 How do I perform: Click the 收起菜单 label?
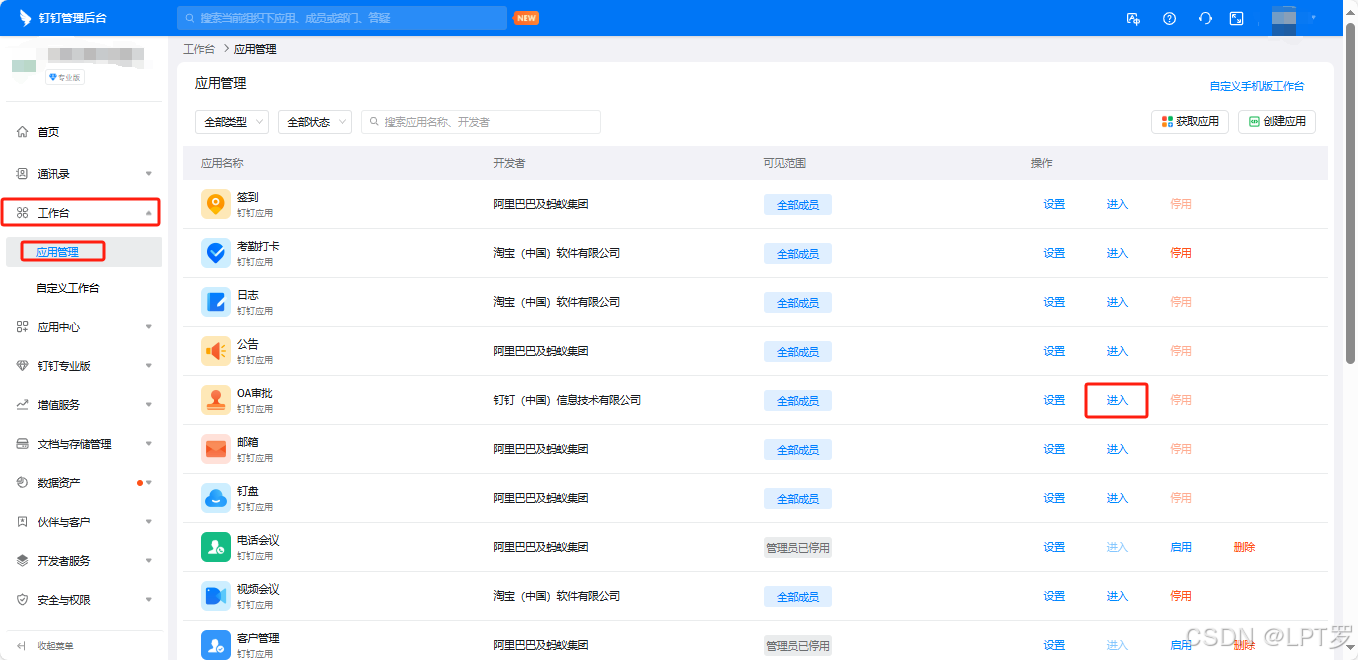coord(55,646)
